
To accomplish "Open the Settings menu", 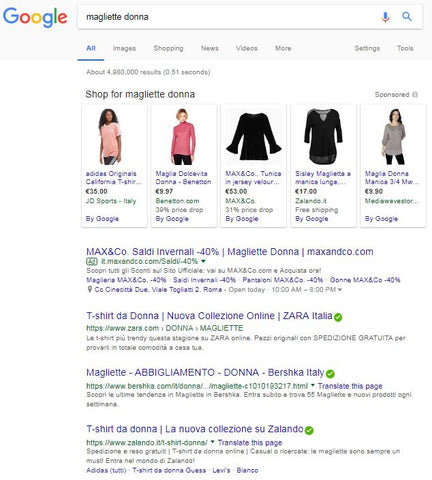I will [x=367, y=48].
